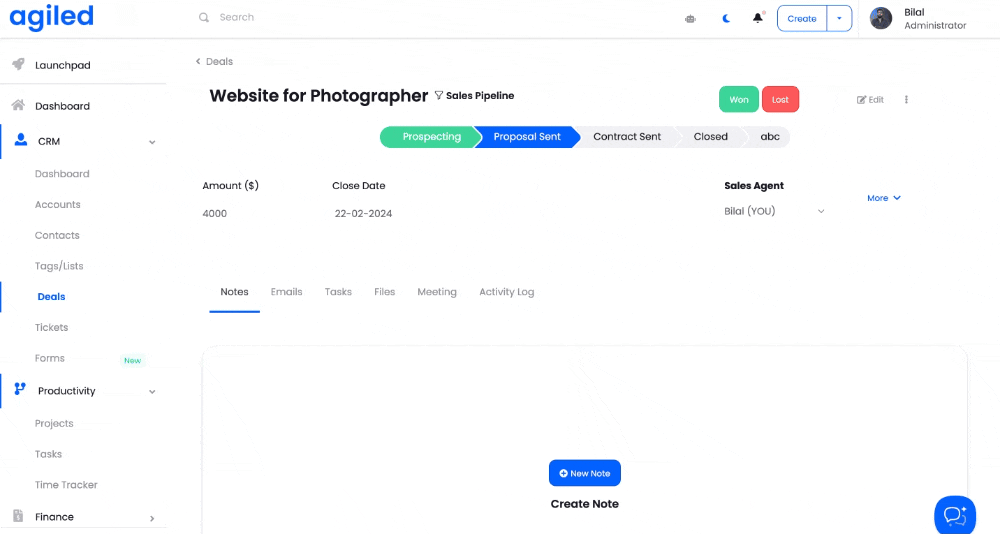Click the Sales Pipeline filter icon
This screenshot has width=1000, height=534.
(x=438, y=96)
